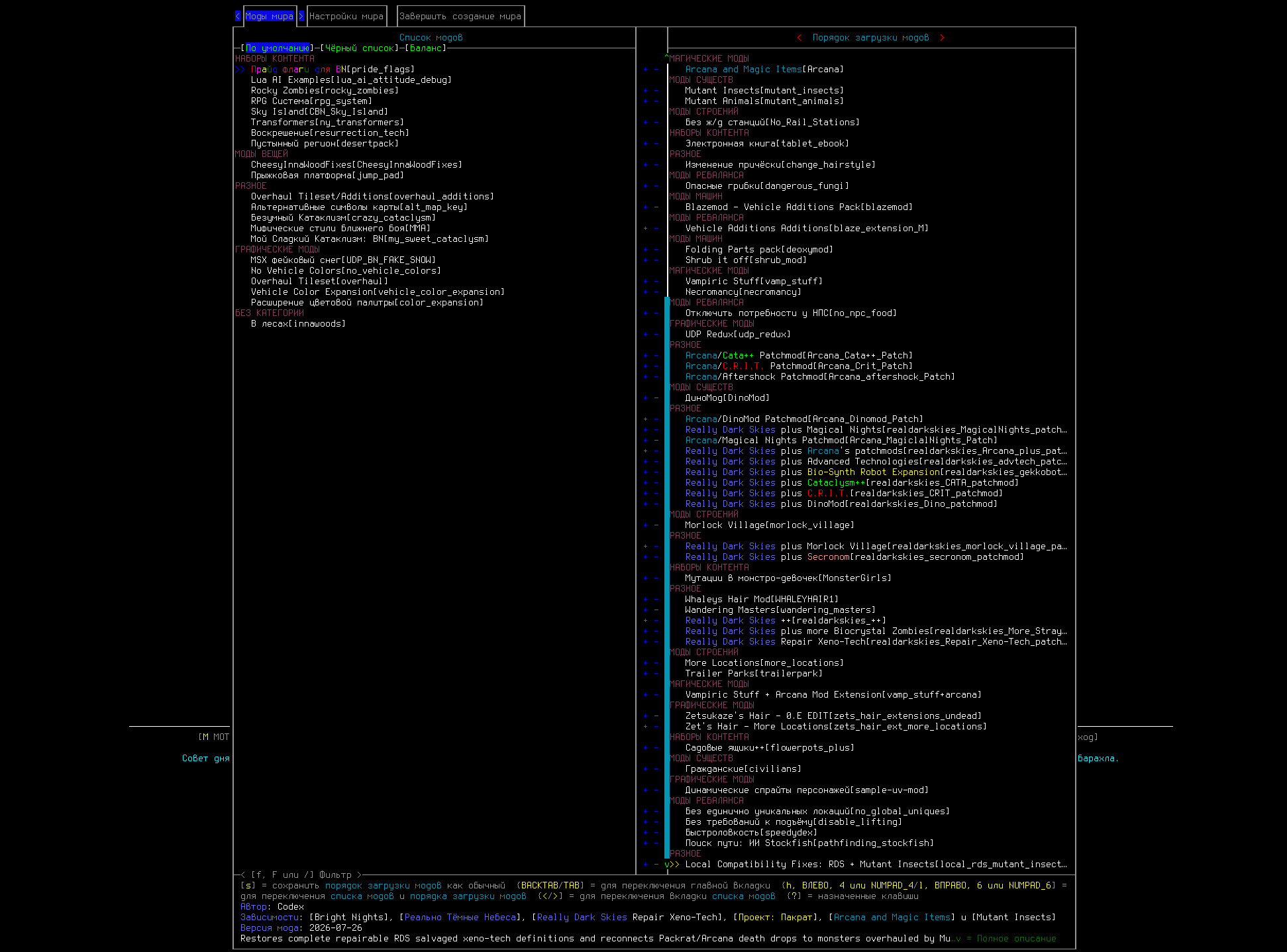Click the Список модов panel header

click(x=431, y=38)
